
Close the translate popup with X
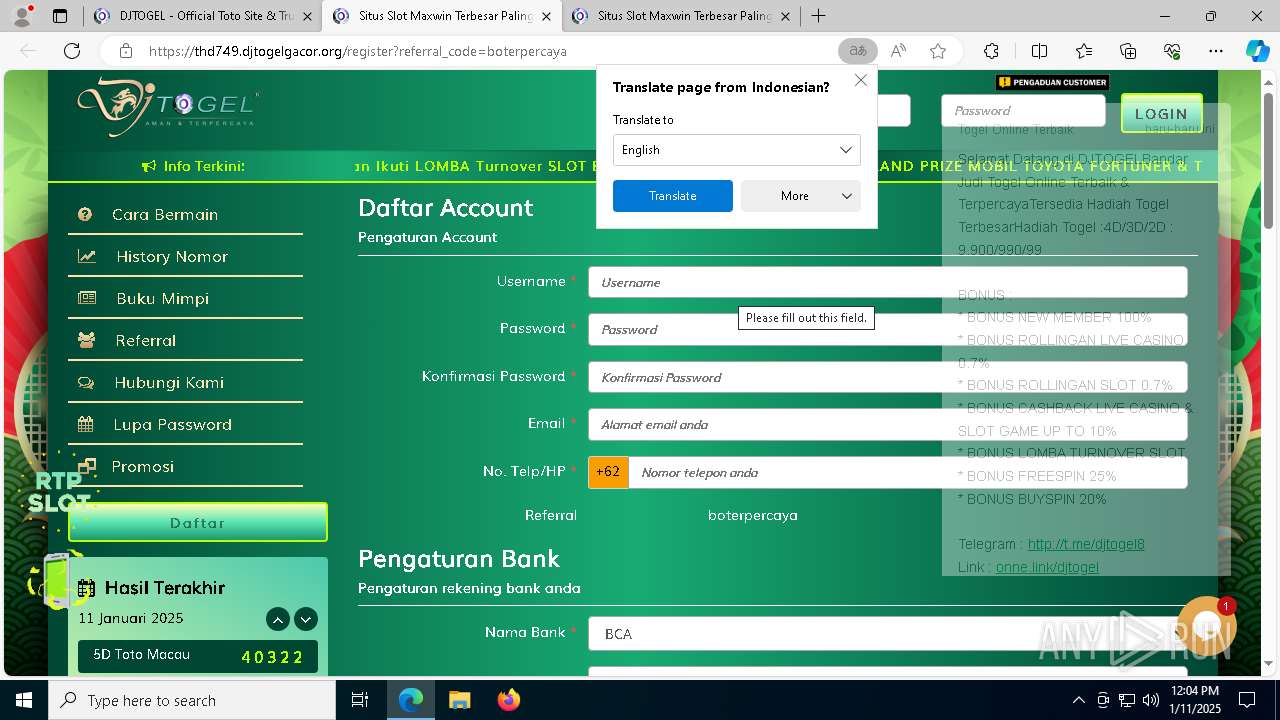coord(860,80)
